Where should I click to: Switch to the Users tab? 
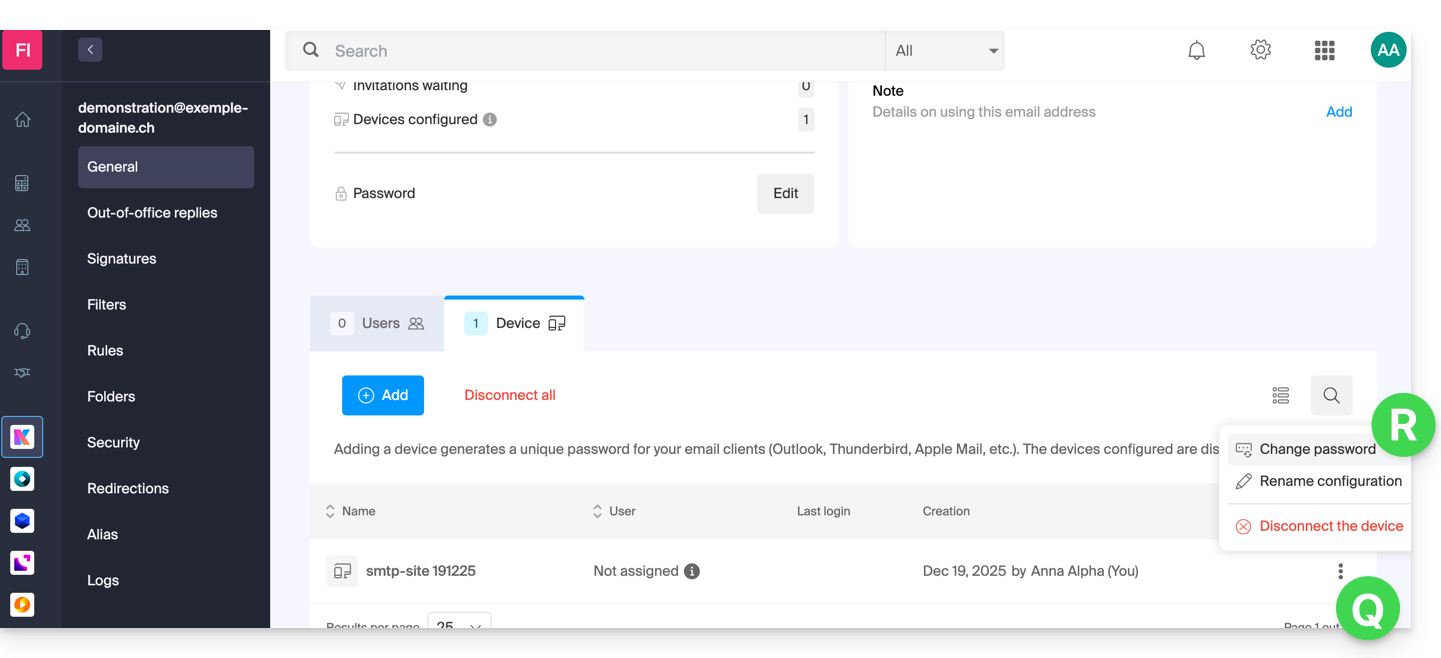378,324
